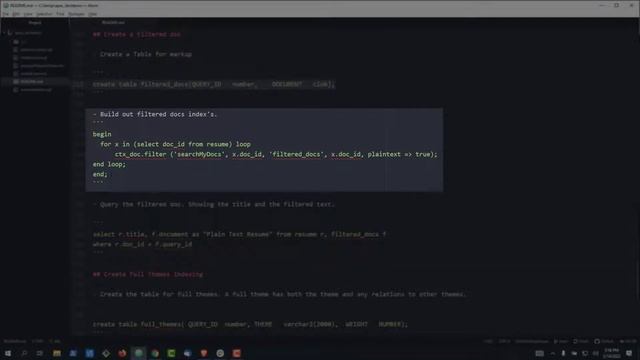This screenshot has width=640, height=360.
Task: Click the 'end loop;' line
Action: point(109,164)
